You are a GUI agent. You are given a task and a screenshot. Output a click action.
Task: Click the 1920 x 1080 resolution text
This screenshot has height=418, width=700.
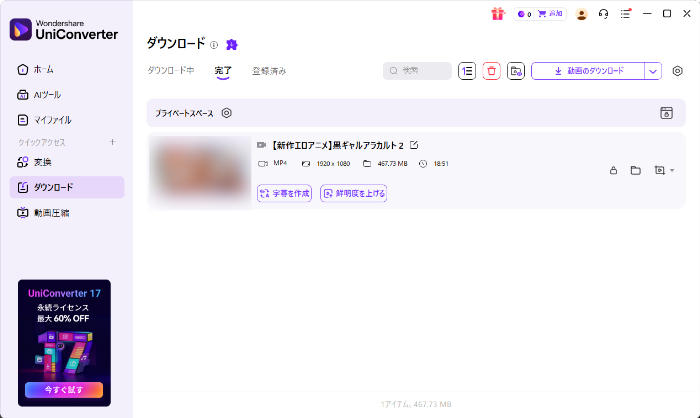tap(333, 164)
